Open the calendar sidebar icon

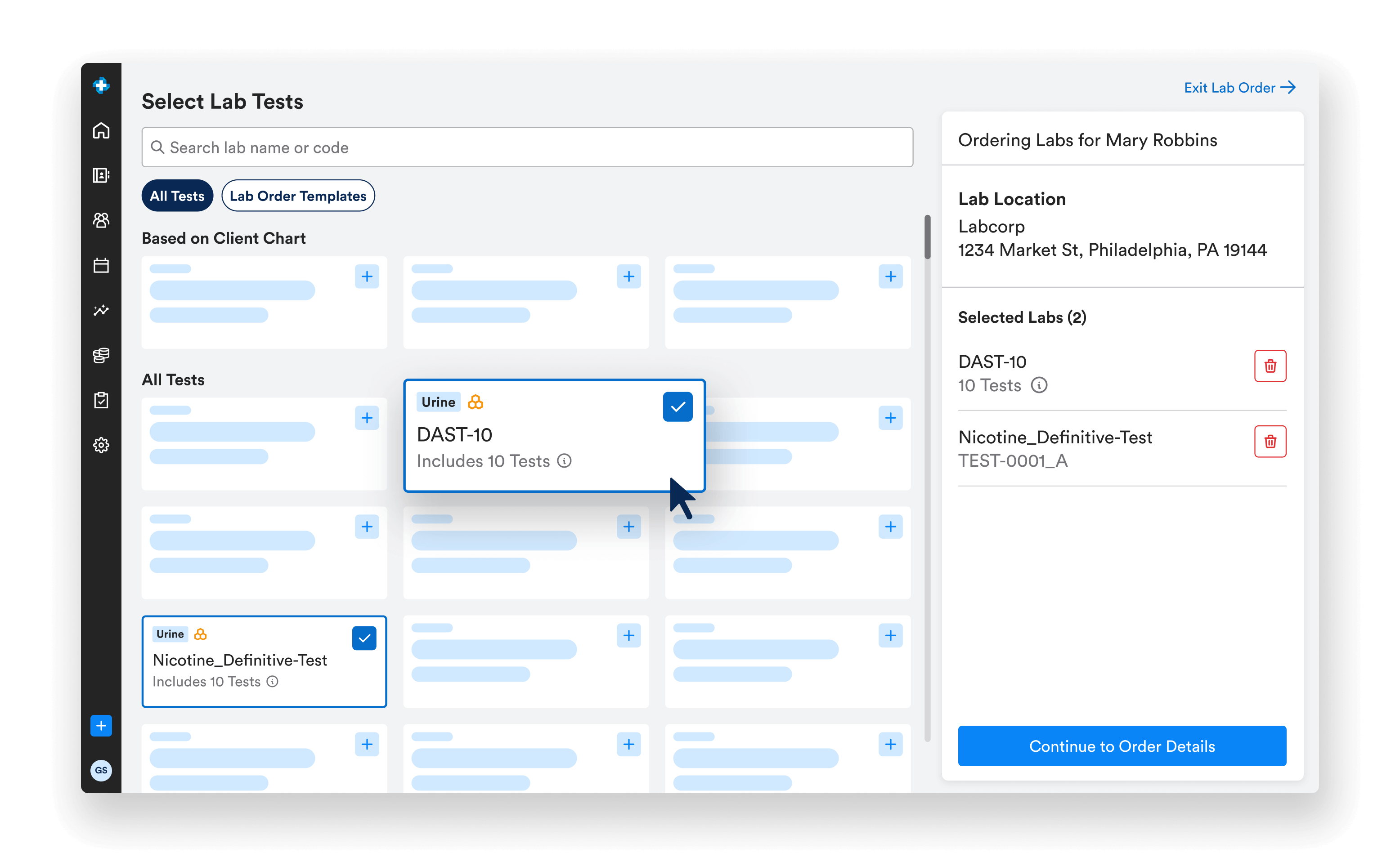pos(101,265)
